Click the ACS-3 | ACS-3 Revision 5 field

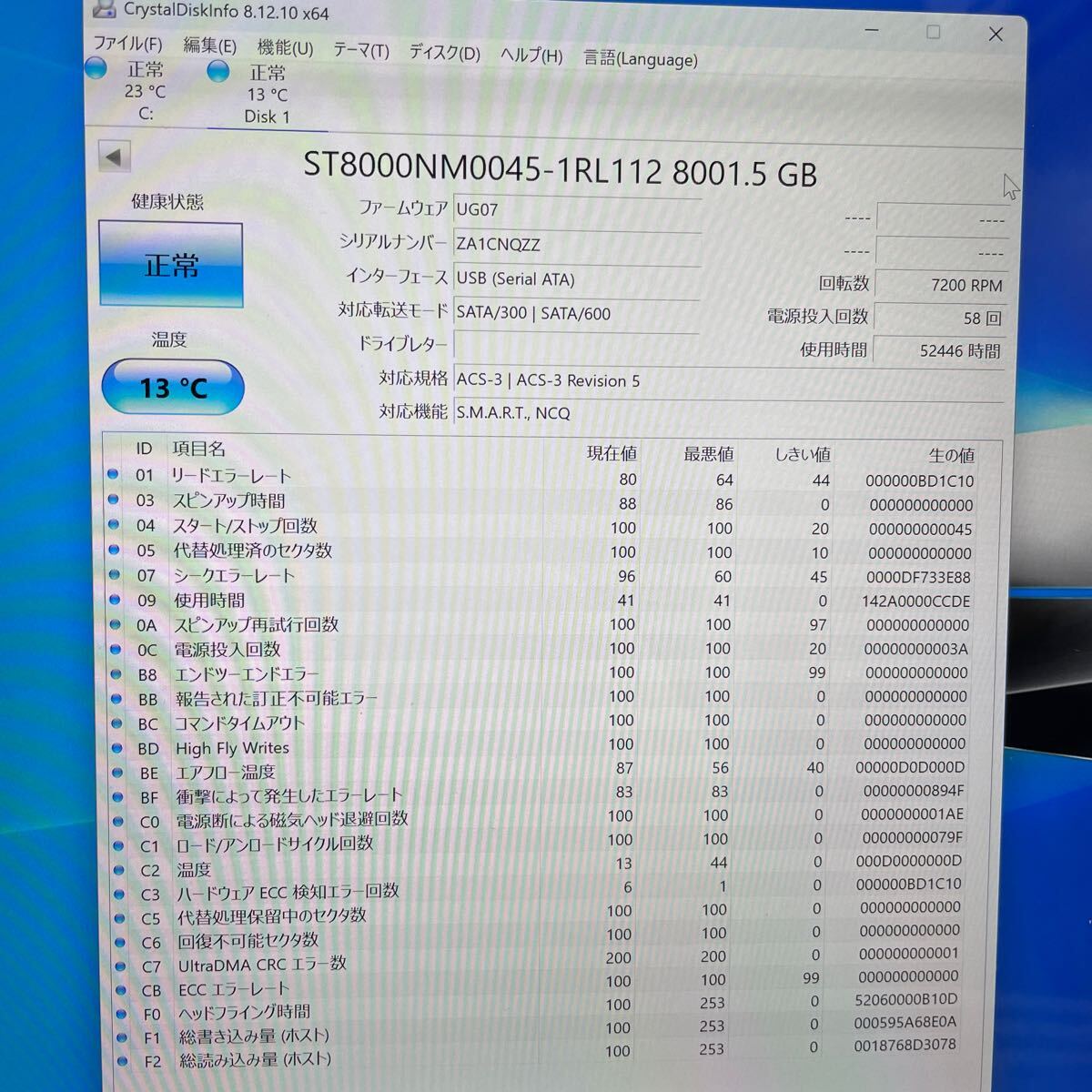728,380
